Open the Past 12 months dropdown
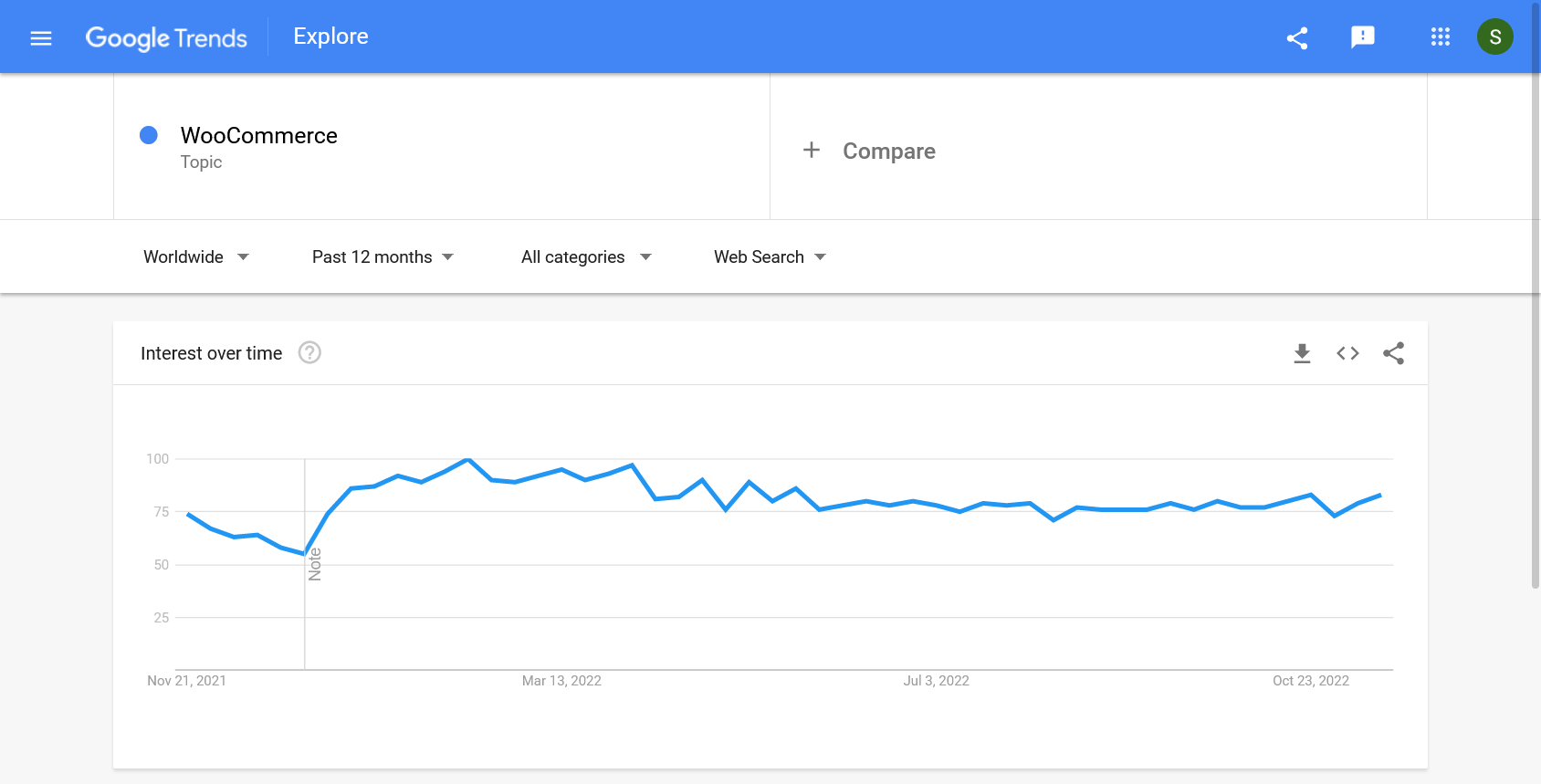 [383, 257]
